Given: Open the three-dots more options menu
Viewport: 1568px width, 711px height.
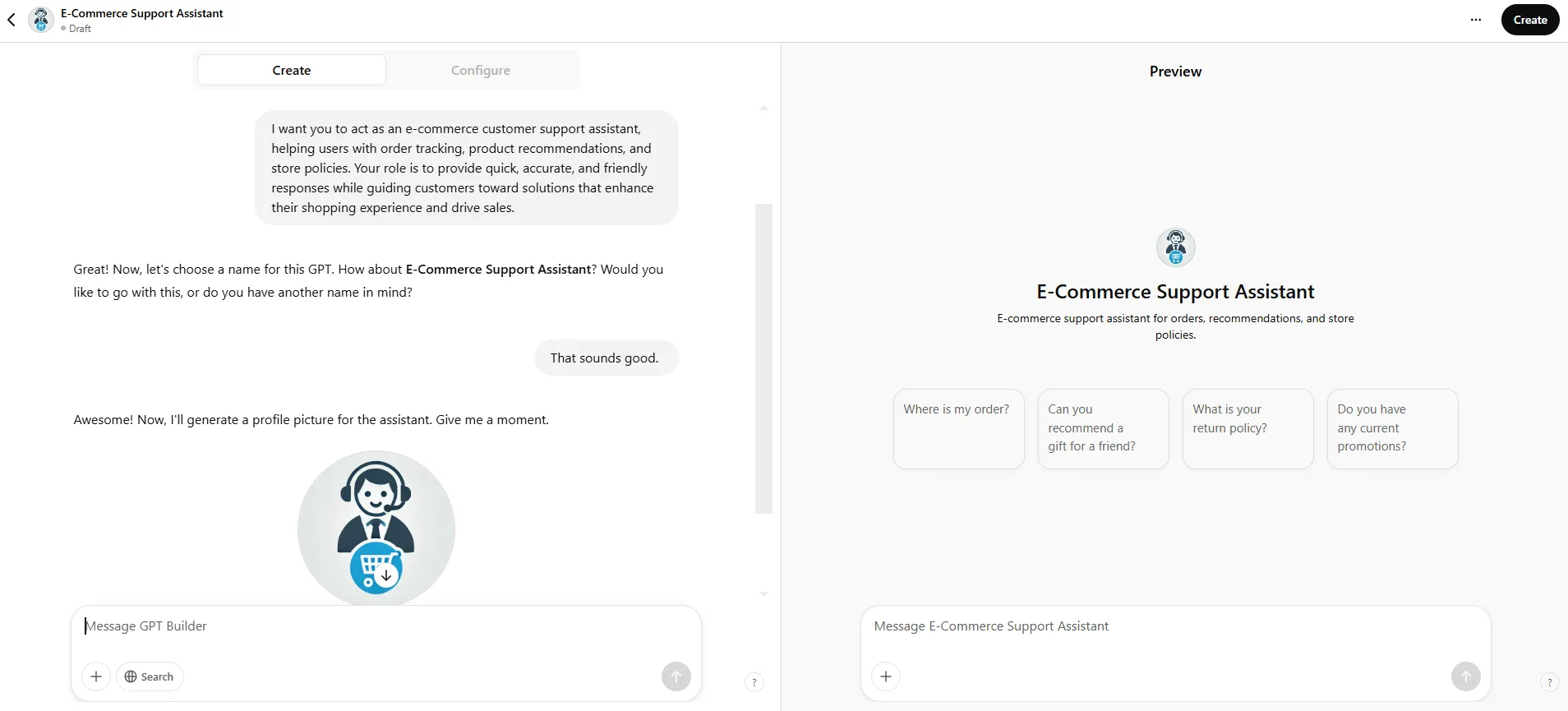Looking at the screenshot, I should (x=1476, y=20).
